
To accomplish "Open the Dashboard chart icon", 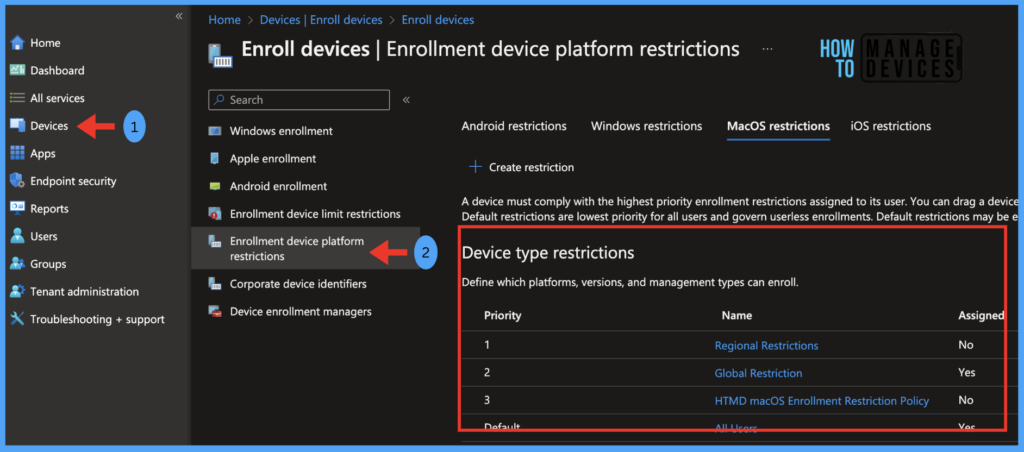I will 17,71.
